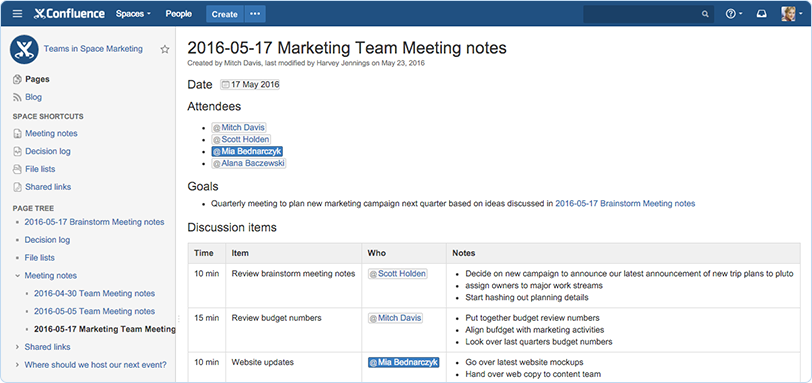
Task: Go to the People directory
Action: pos(179,14)
